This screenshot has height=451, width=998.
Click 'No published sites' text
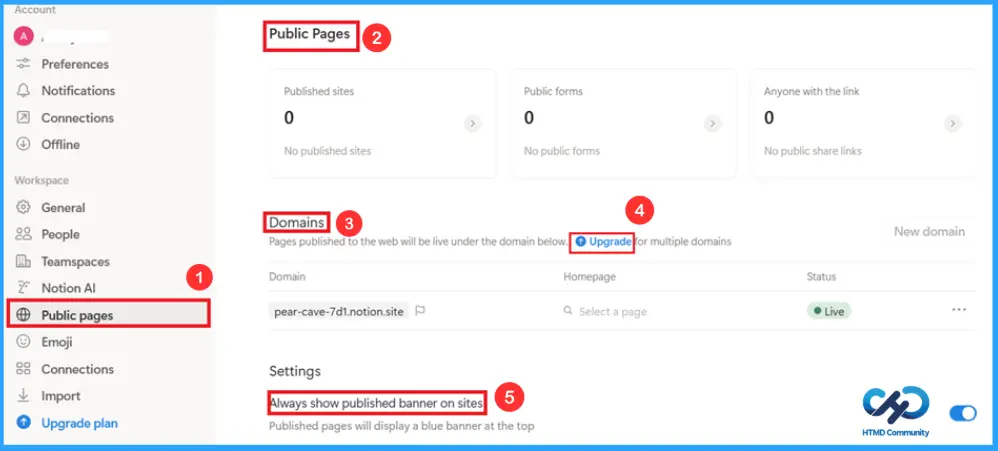(327, 151)
